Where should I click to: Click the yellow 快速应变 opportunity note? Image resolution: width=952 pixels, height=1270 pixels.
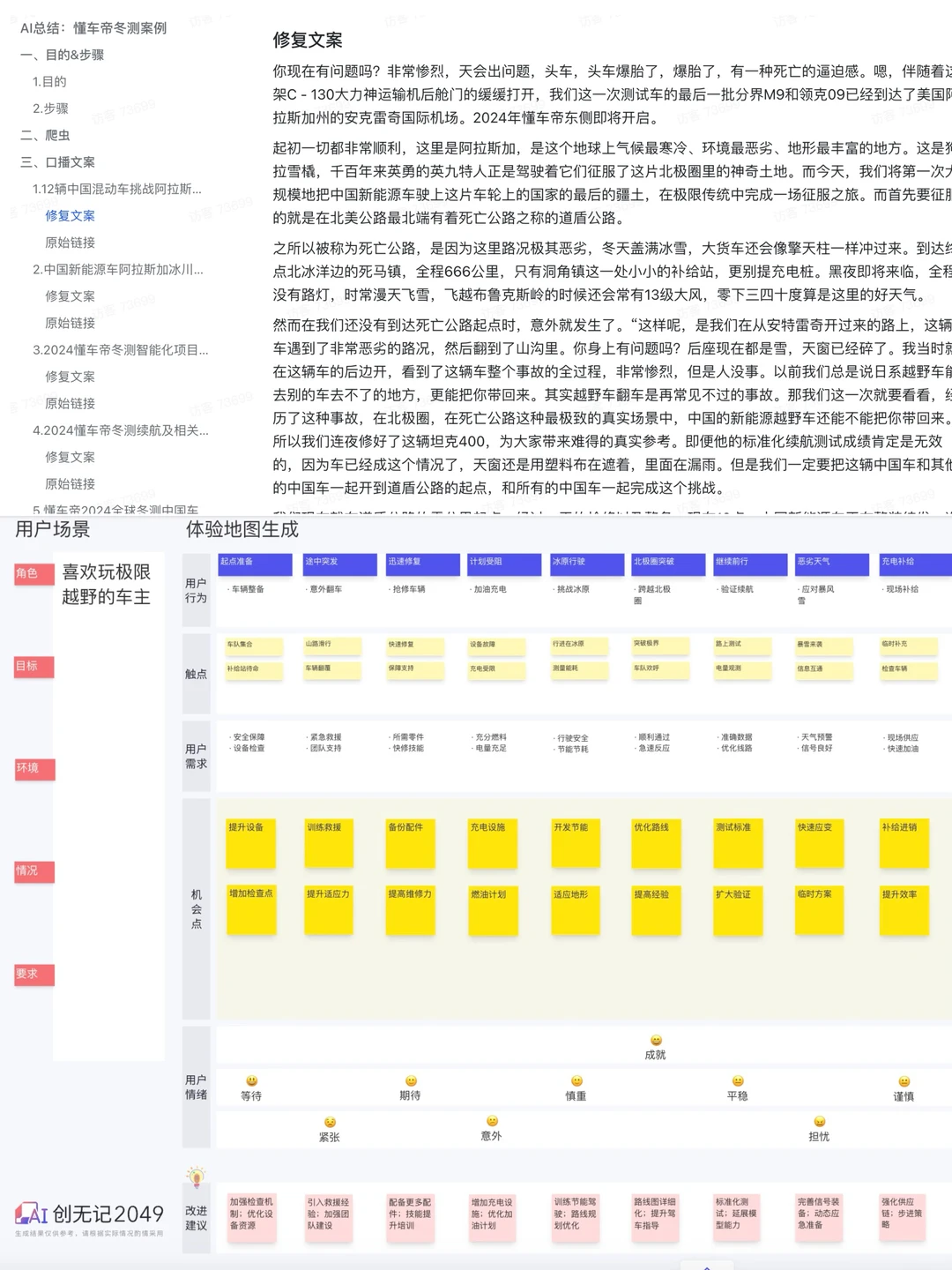[820, 843]
